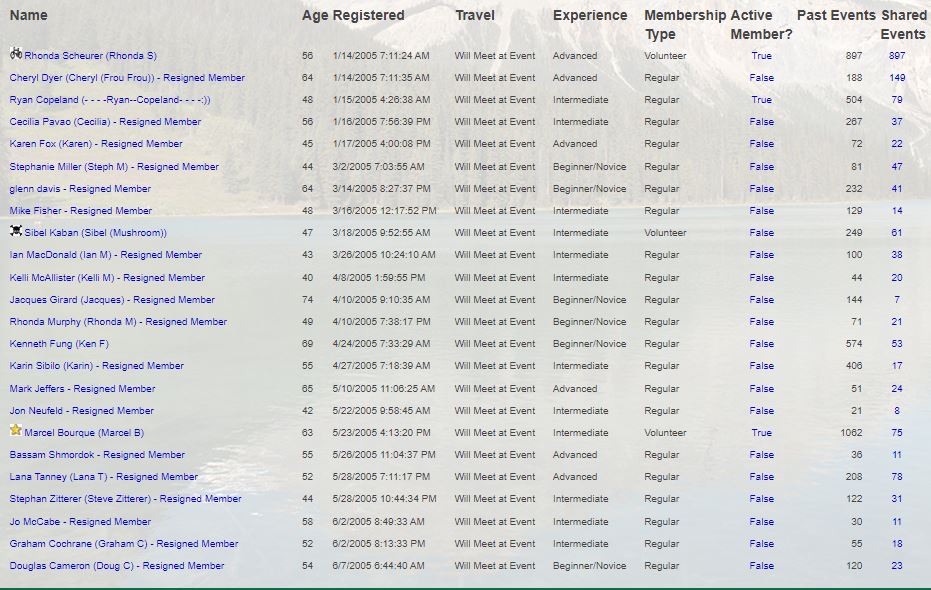Image resolution: width=931 pixels, height=590 pixels.
Task: Open Jon Neufeld member profile
Action: pyautogui.click(x=81, y=411)
